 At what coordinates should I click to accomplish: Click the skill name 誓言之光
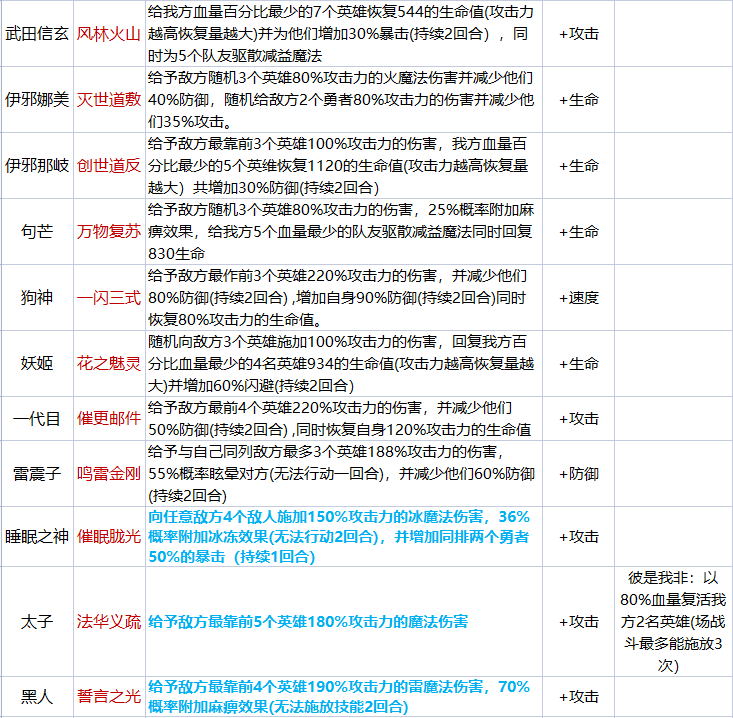109,696
